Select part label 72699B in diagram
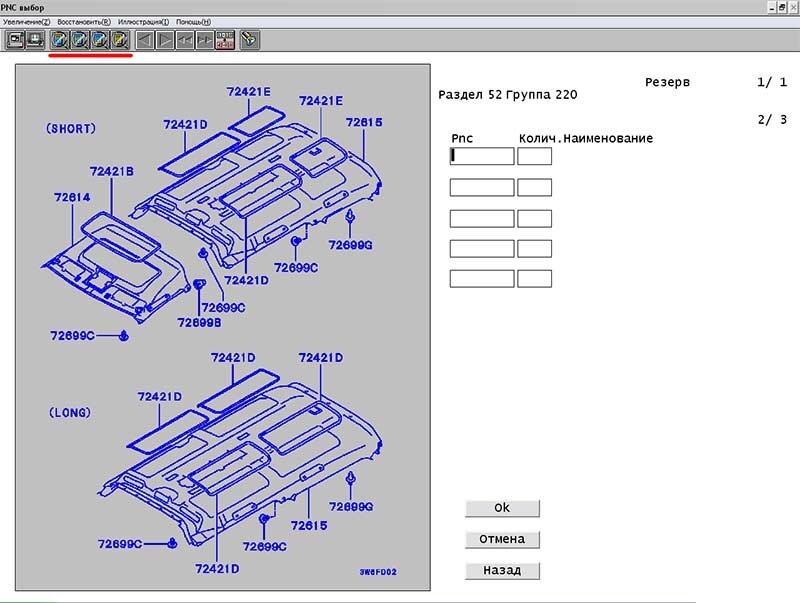The image size is (800, 603). [199, 323]
